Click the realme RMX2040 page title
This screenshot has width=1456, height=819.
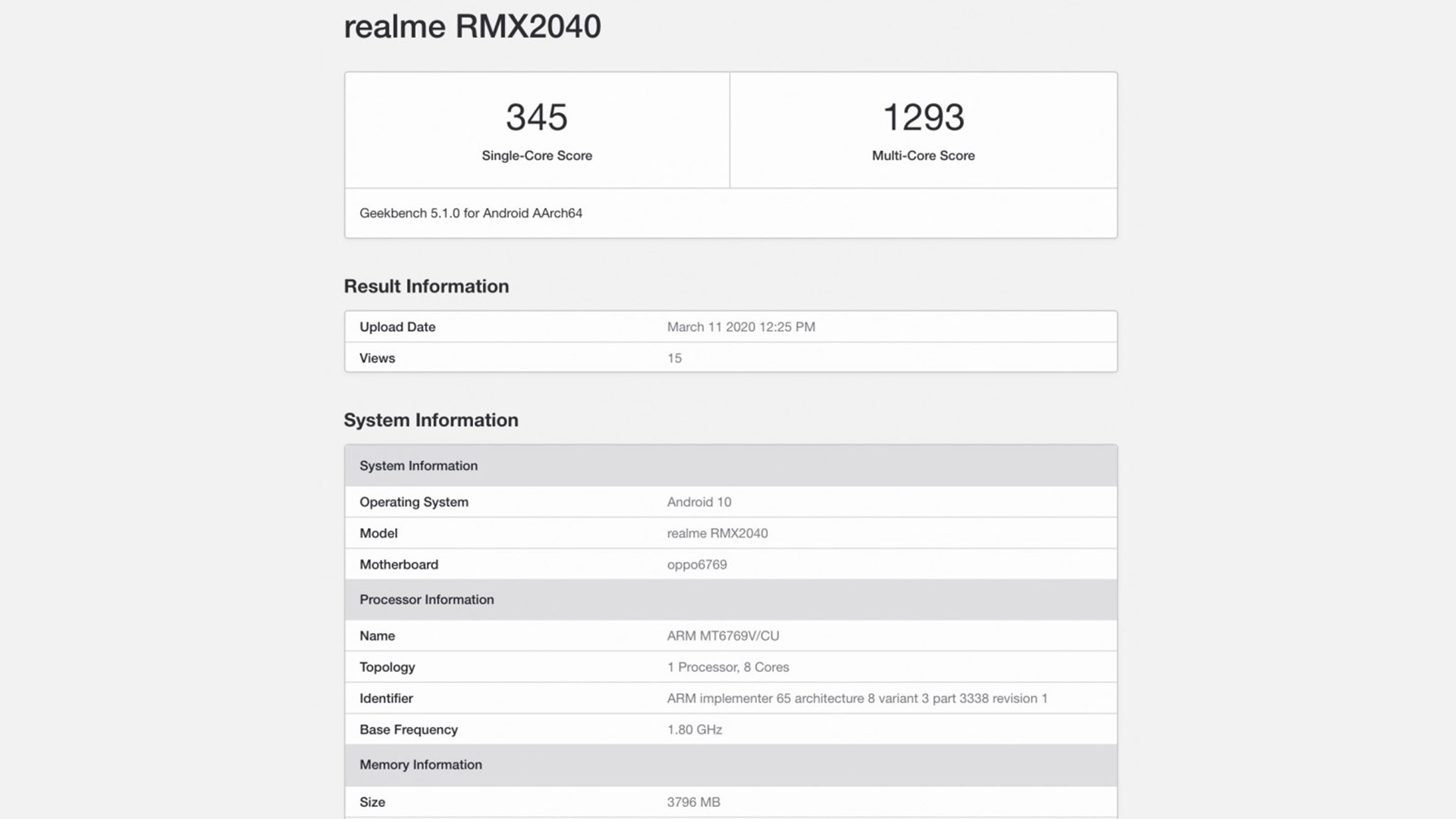tap(472, 27)
